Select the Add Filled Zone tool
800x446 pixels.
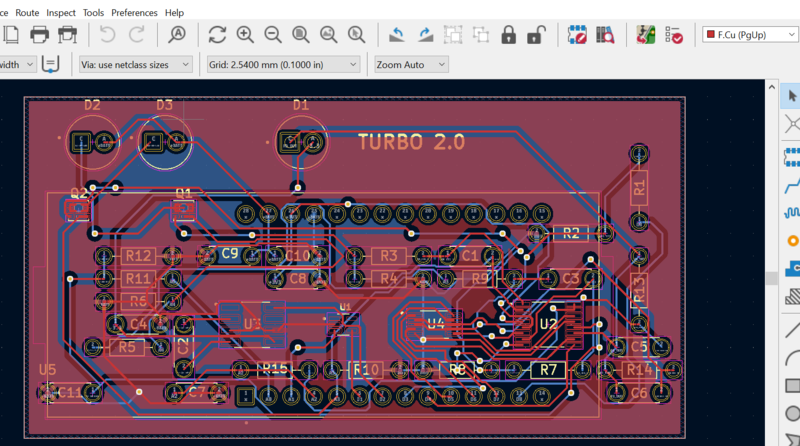pos(792,268)
